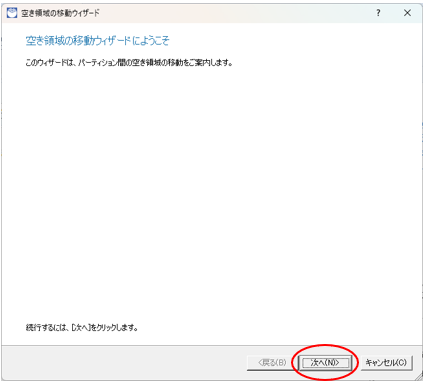Click the wizard app icon in title bar

pyautogui.click(x=12, y=13)
